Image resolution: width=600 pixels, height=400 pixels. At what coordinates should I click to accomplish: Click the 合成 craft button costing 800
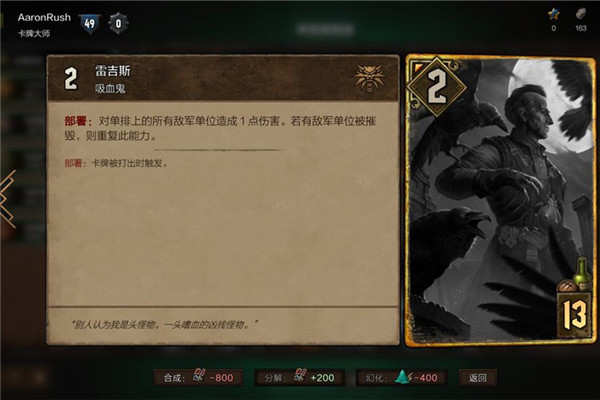tap(198, 377)
